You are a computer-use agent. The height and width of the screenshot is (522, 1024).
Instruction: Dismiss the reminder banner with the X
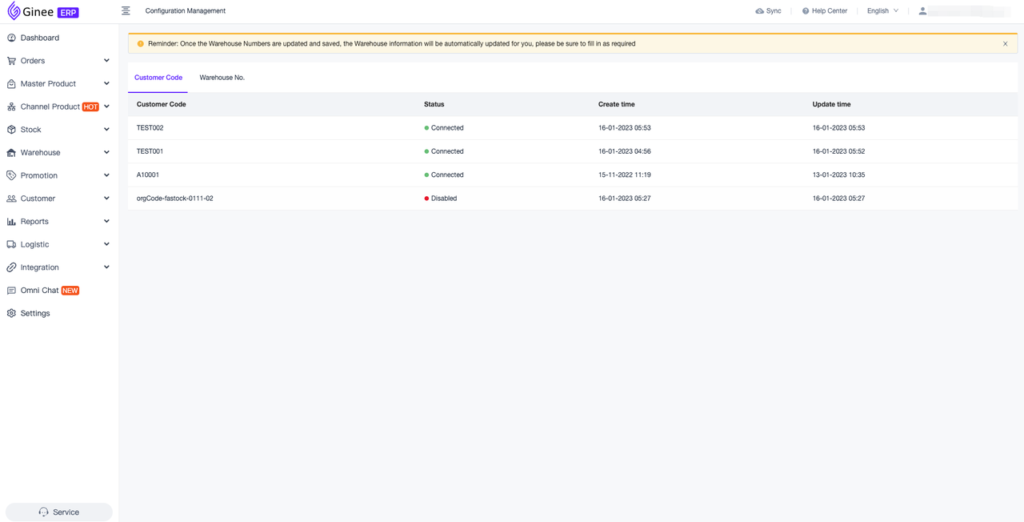pyautogui.click(x=1005, y=44)
